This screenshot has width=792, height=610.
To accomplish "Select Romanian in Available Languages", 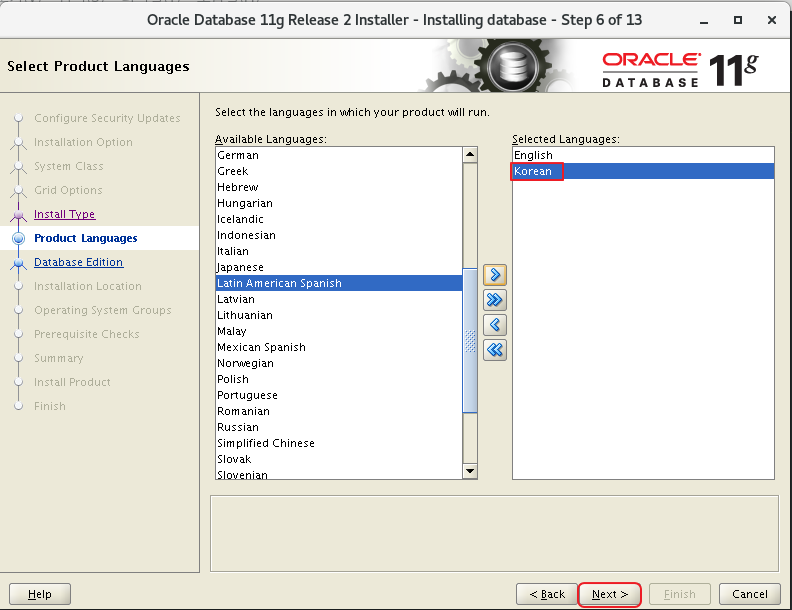I will pyautogui.click(x=338, y=411).
